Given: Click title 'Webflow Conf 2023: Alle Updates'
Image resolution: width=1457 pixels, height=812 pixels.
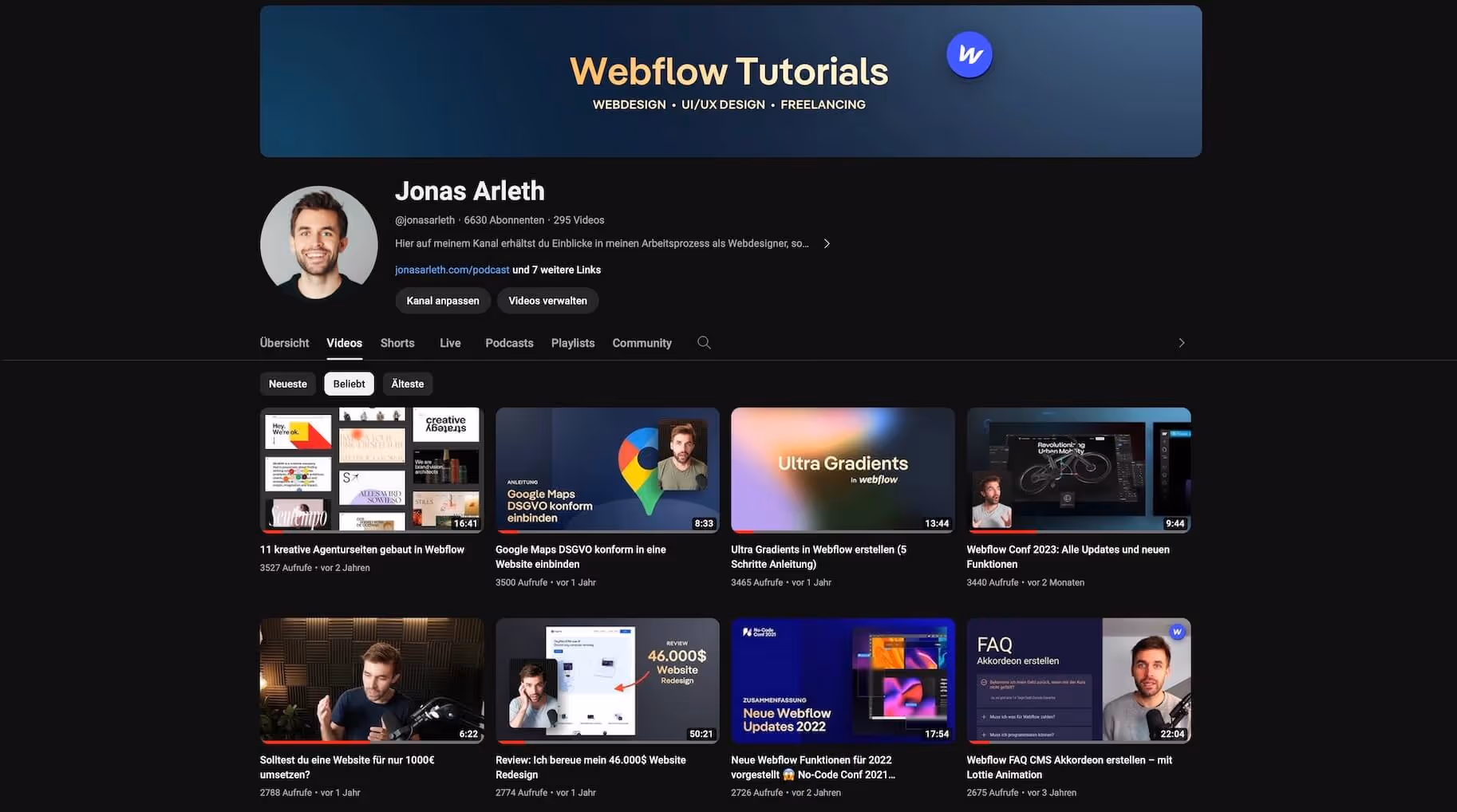Looking at the screenshot, I should click(x=1068, y=557).
